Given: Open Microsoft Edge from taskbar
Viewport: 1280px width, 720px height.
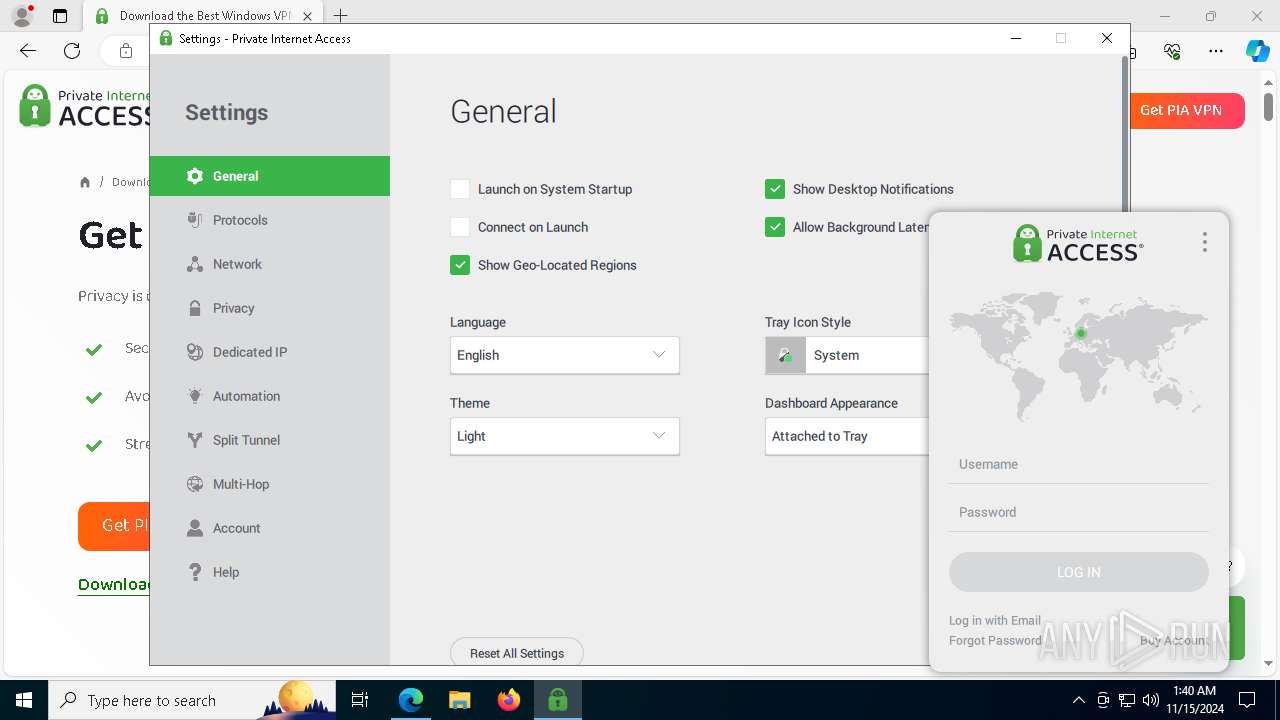Looking at the screenshot, I should point(411,700).
